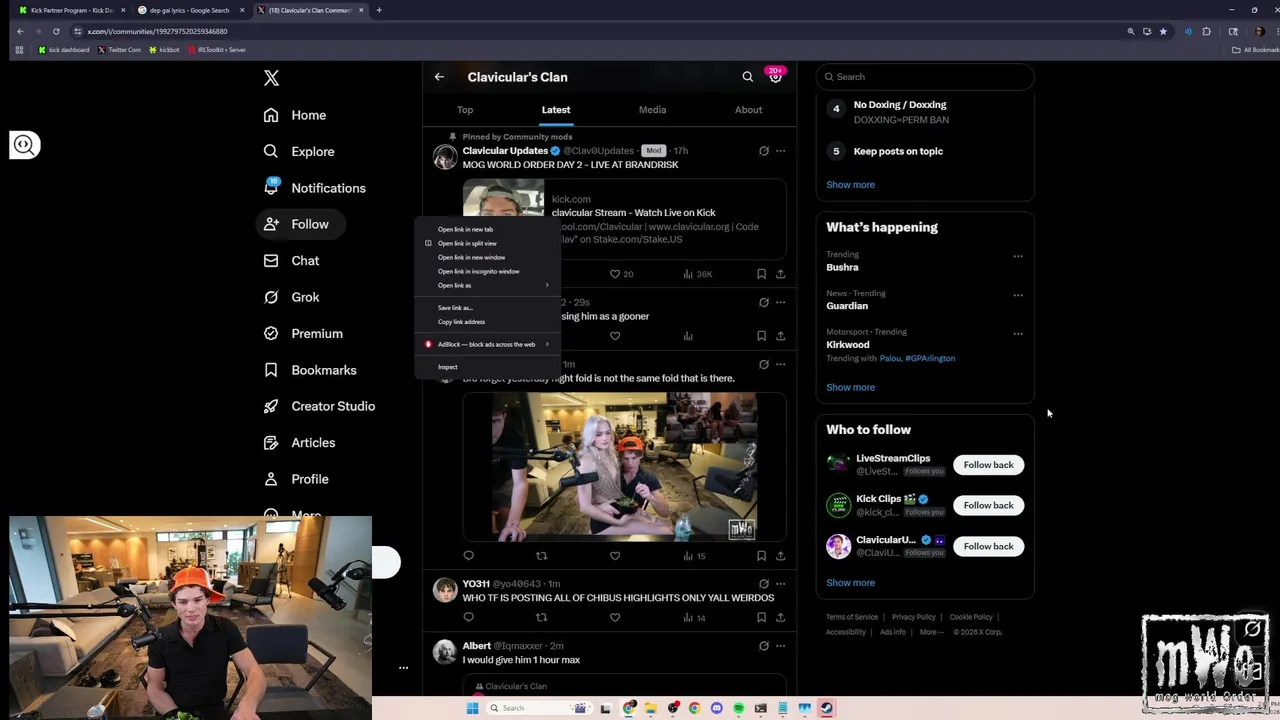Screen dimensions: 1280x720
Task: Open Notifications in the sidebar
Action: [315, 188]
